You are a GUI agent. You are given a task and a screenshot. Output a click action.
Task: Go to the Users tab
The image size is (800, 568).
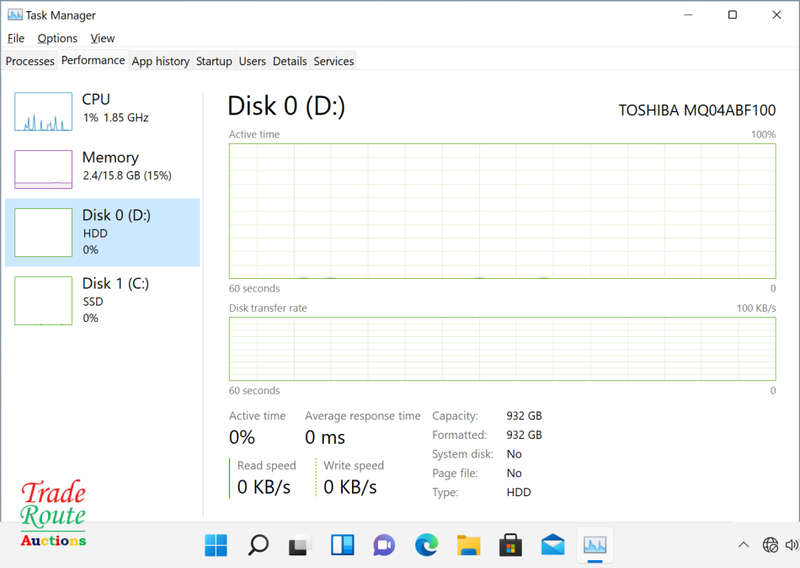(252, 61)
